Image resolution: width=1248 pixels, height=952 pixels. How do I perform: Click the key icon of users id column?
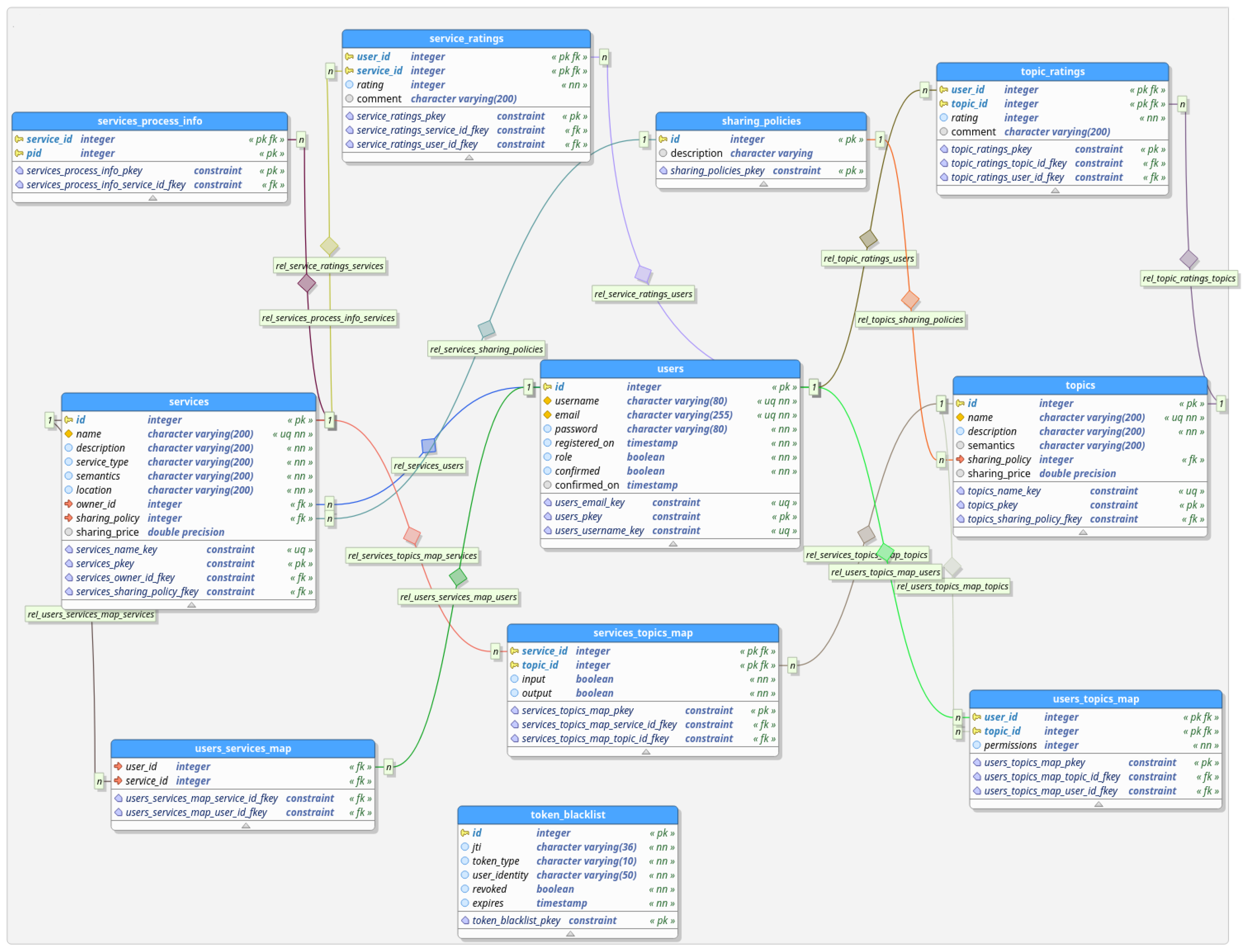pos(548,386)
